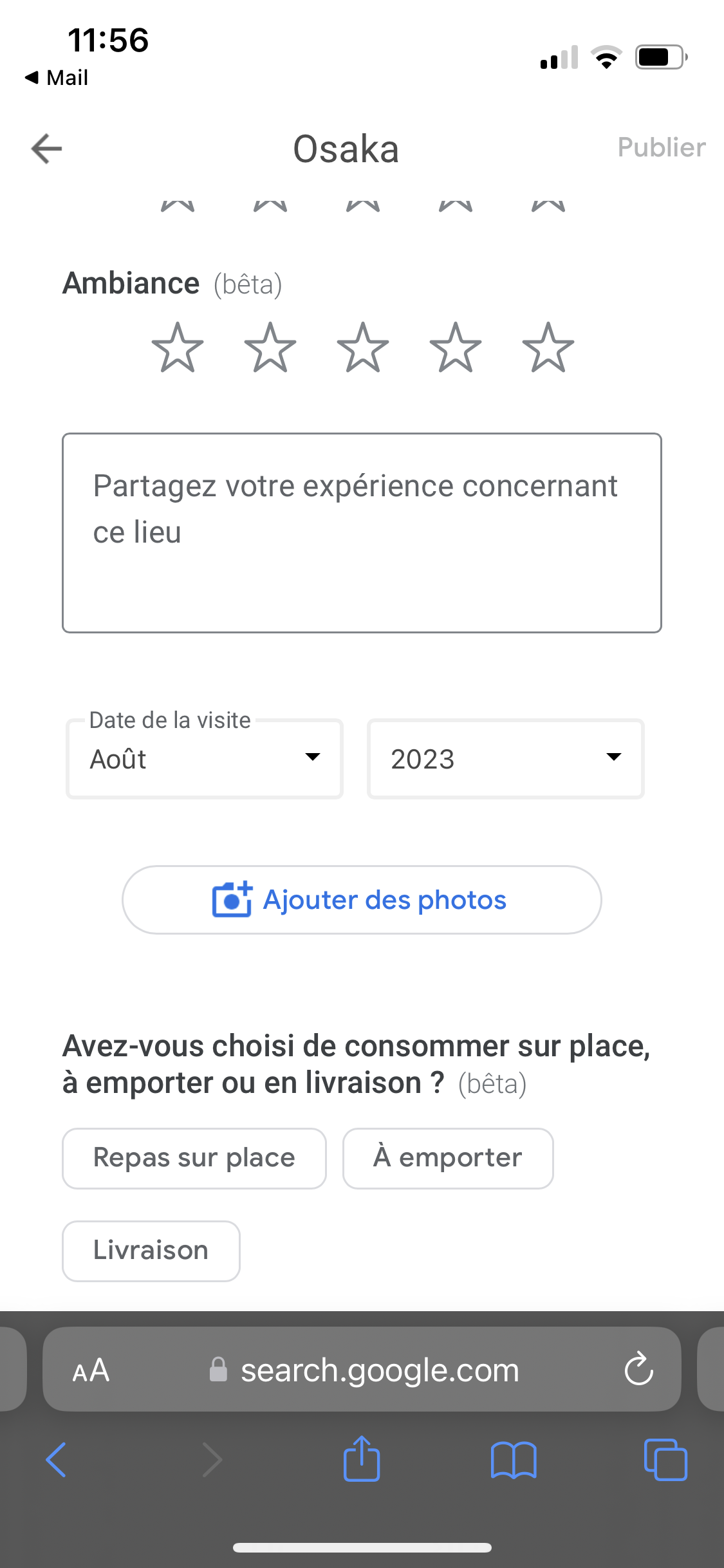Open the Août month dropdown
This screenshot has height=1568, width=724.
tap(205, 759)
